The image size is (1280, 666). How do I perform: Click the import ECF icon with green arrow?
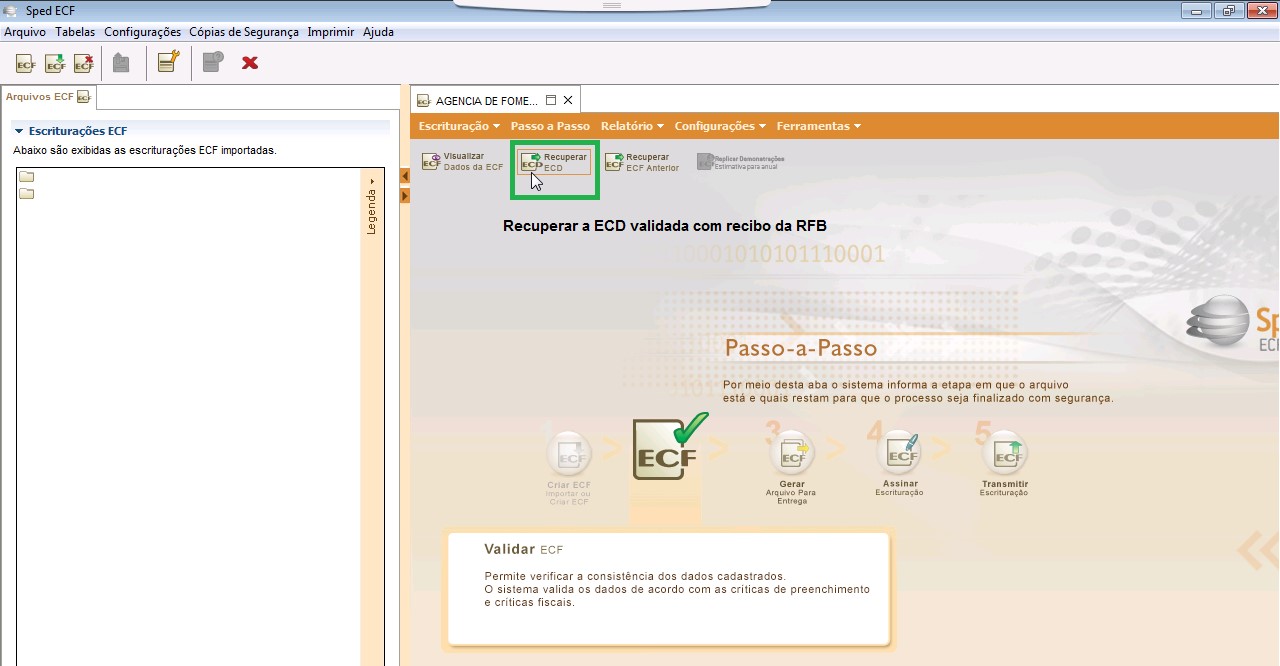tap(55, 63)
